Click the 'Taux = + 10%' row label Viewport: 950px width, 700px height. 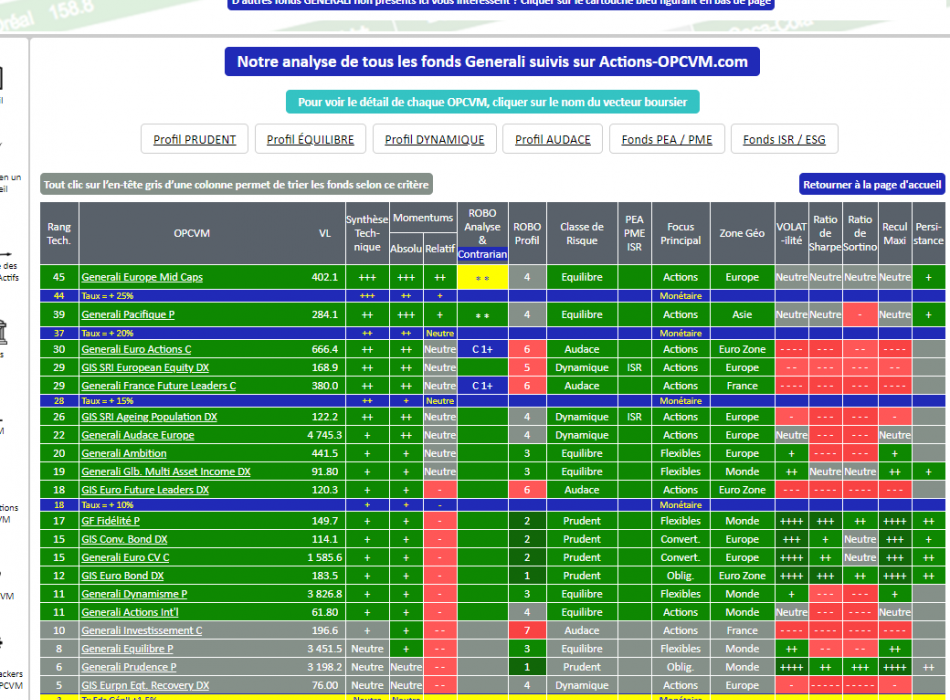[x=107, y=505]
